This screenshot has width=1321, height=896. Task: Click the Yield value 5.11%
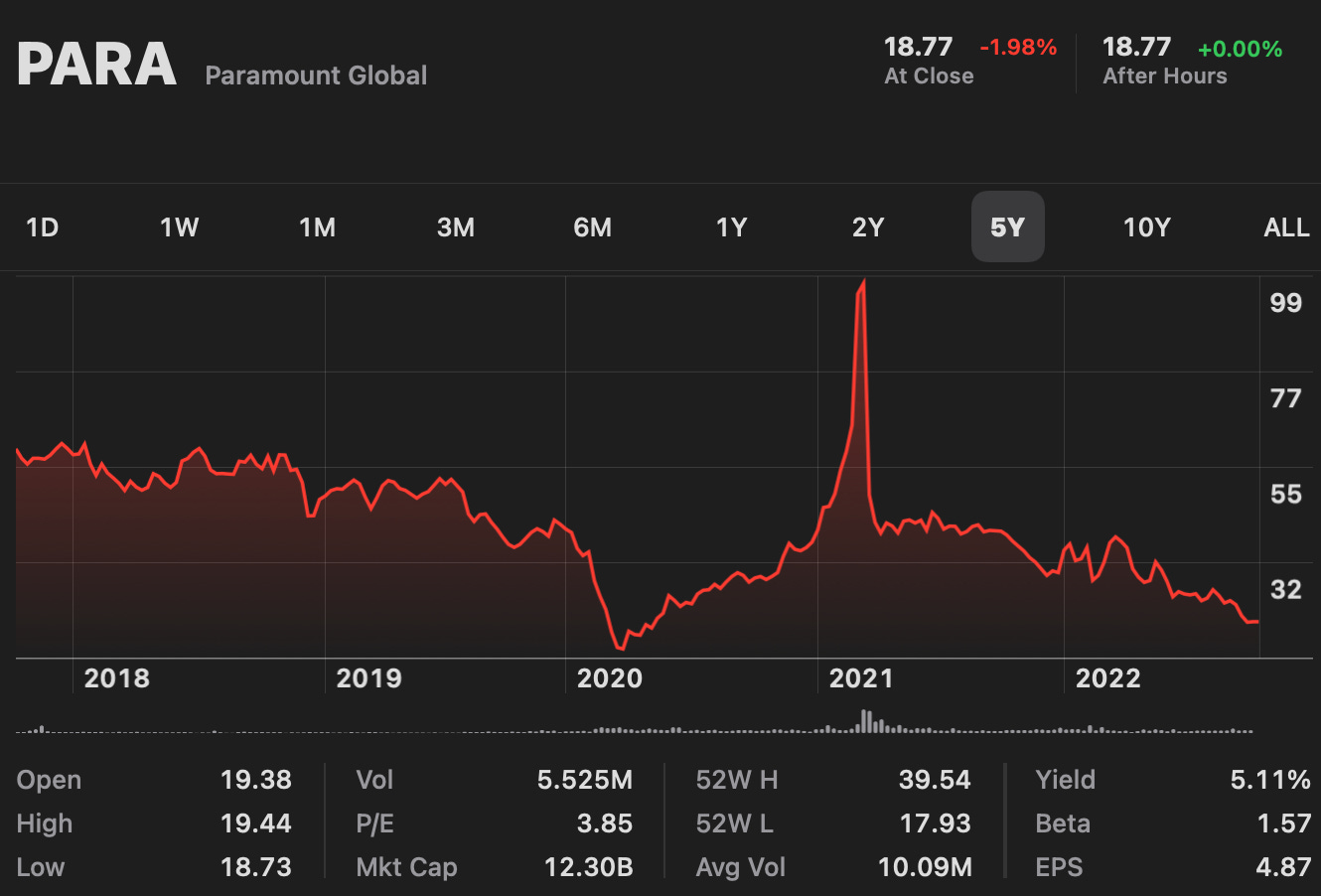[1270, 780]
